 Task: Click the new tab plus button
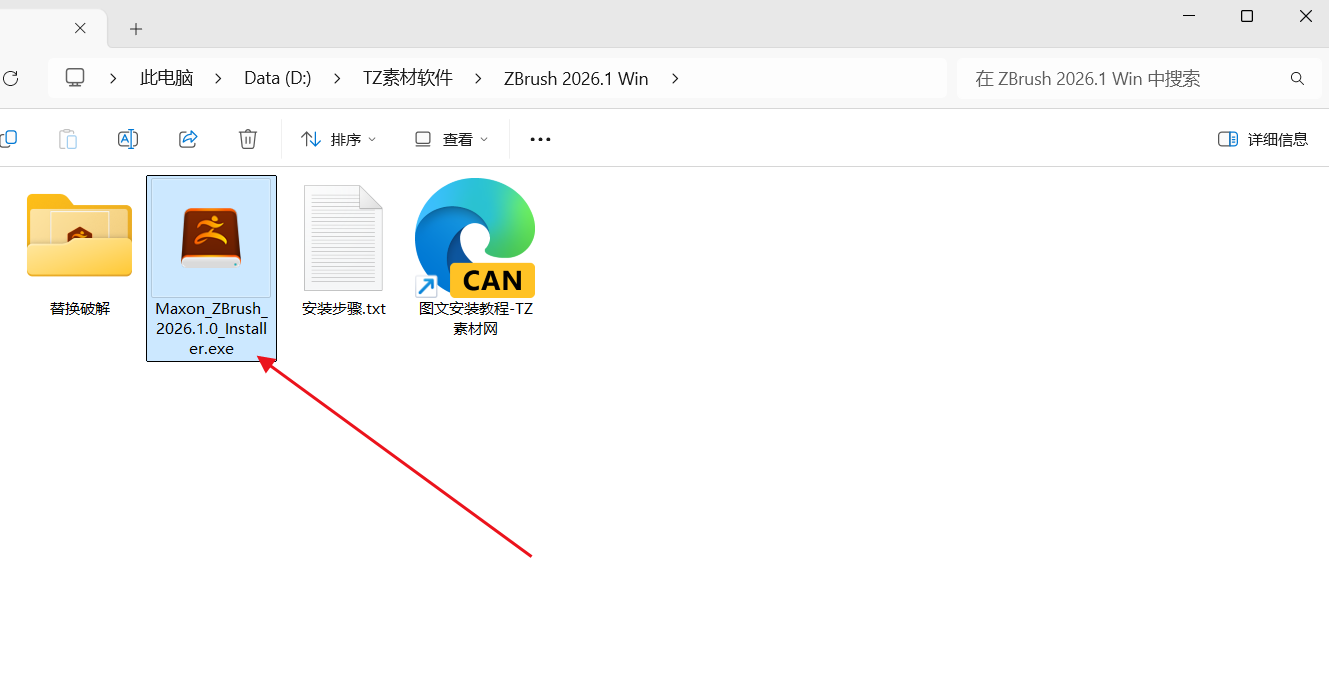[135, 28]
